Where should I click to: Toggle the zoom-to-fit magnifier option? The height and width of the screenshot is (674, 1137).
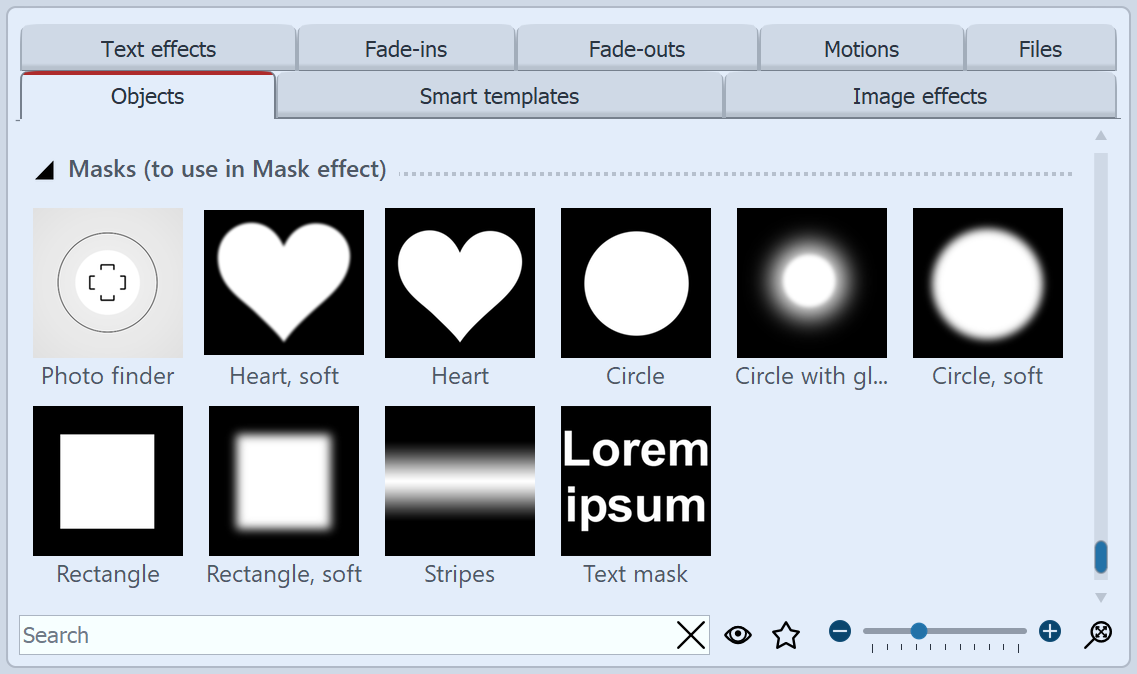[x=1097, y=634]
